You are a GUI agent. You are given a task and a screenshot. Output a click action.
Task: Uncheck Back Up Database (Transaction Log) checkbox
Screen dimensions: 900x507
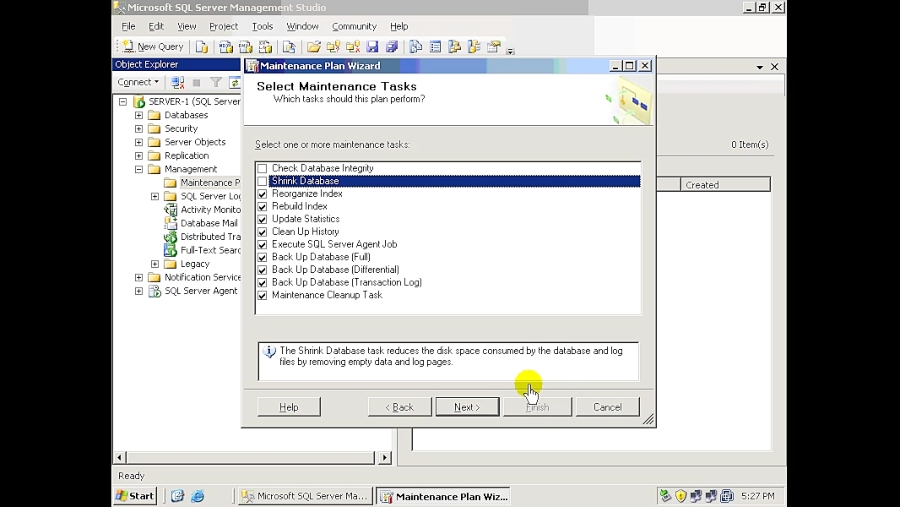(262, 282)
